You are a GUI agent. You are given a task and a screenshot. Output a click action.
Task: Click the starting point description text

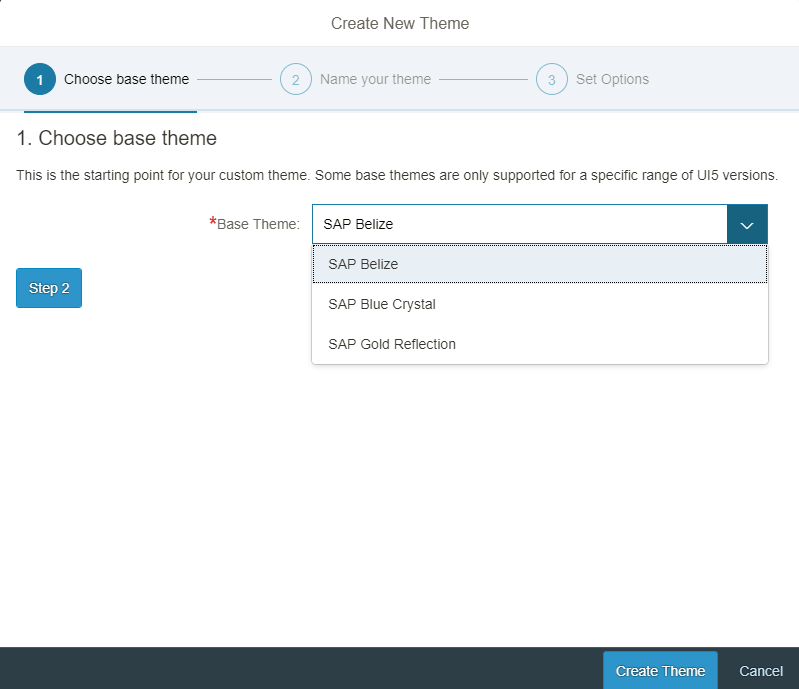[x=397, y=175]
